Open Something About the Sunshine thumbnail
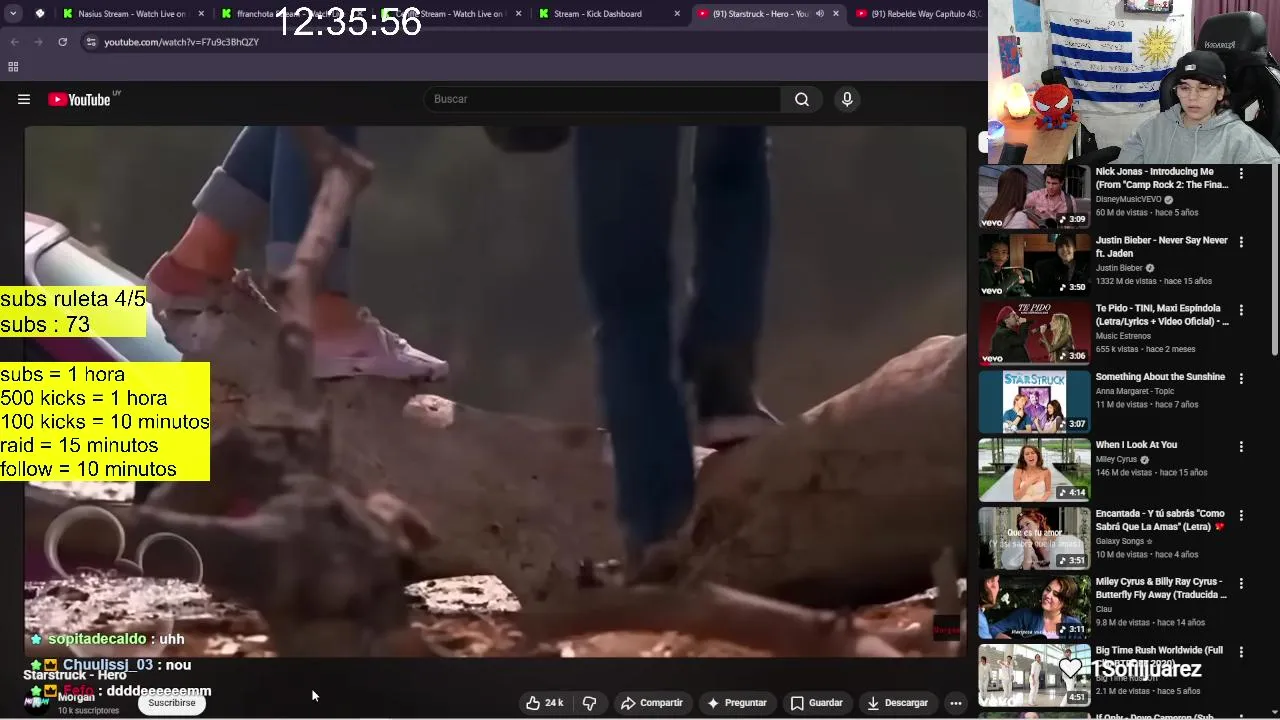This screenshot has height=720, width=1280. coord(1034,401)
